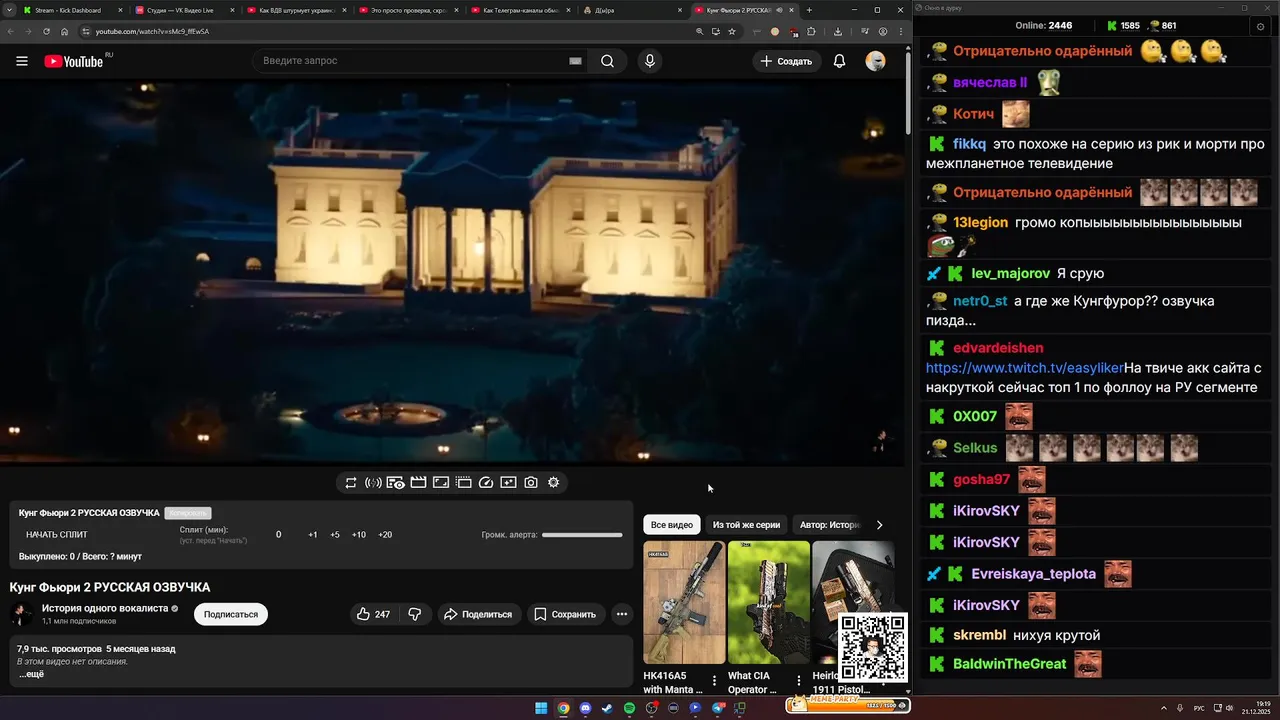
Task: Open Spotify from taskbar
Action: coord(629,708)
